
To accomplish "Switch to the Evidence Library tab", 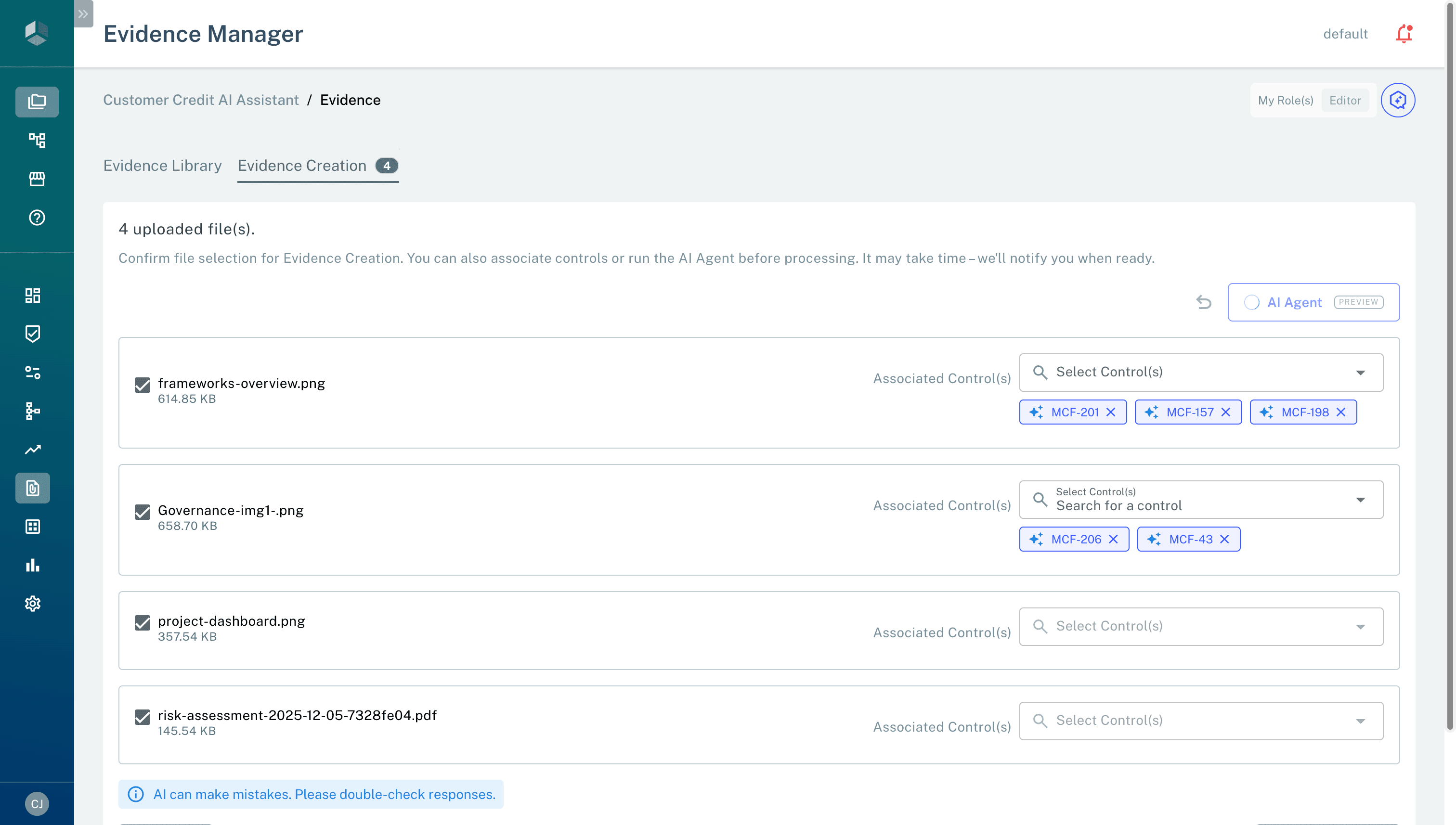I will [x=163, y=166].
